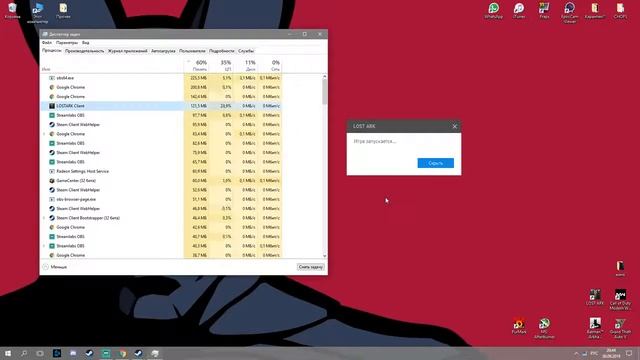Screen dimensions: 640x360
Task: Open the Вид menu
Action: (85, 42)
